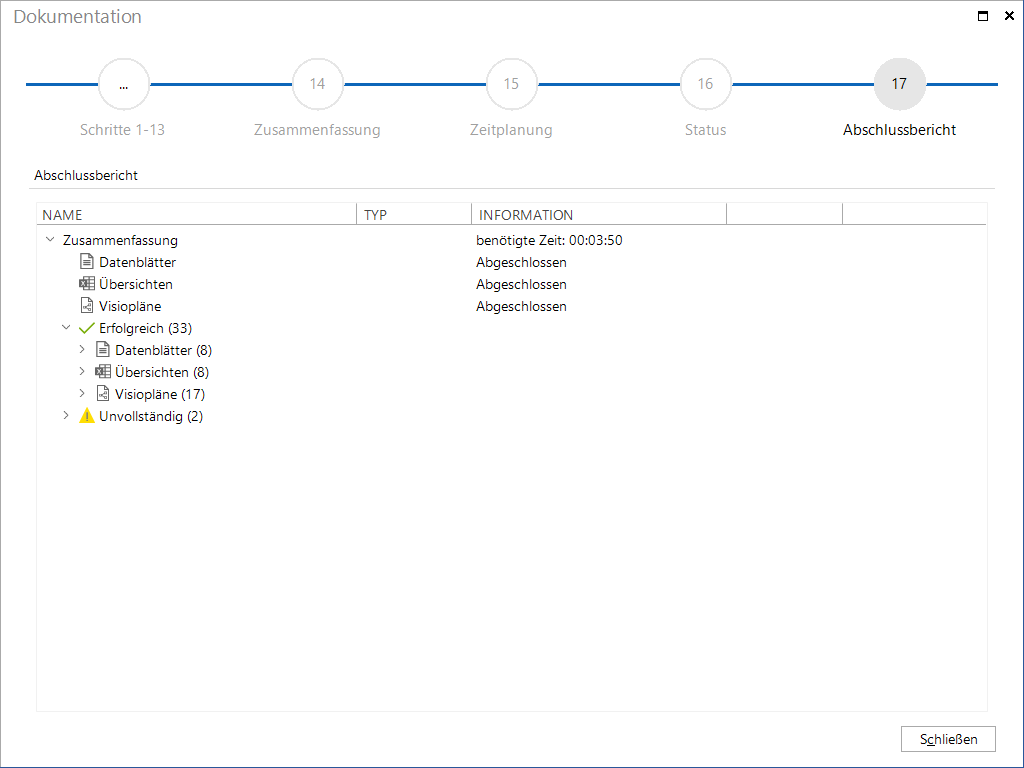Go to step 15 Zeitplanung
This screenshot has height=768, width=1024.
[x=511, y=84]
